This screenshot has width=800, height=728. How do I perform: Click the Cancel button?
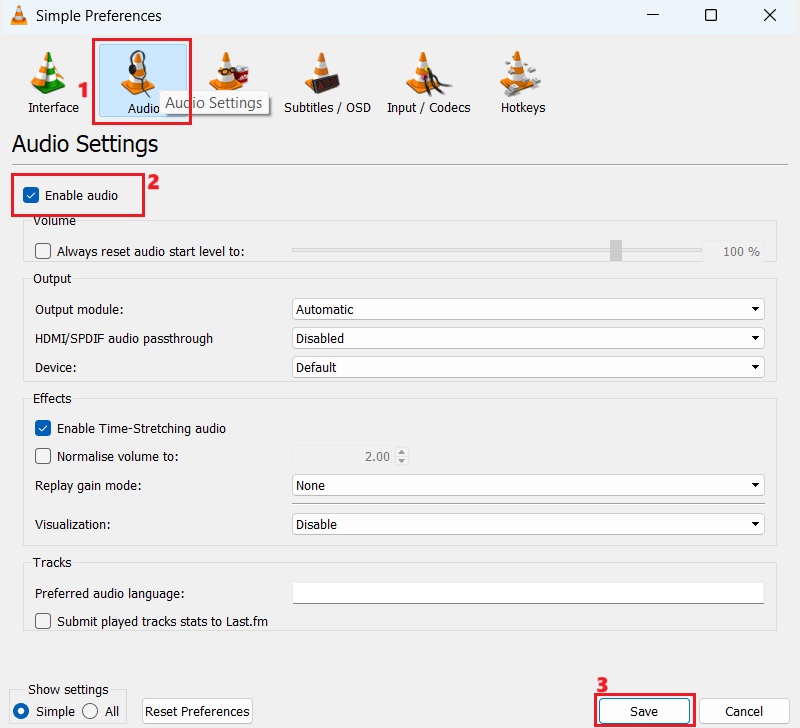click(744, 711)
